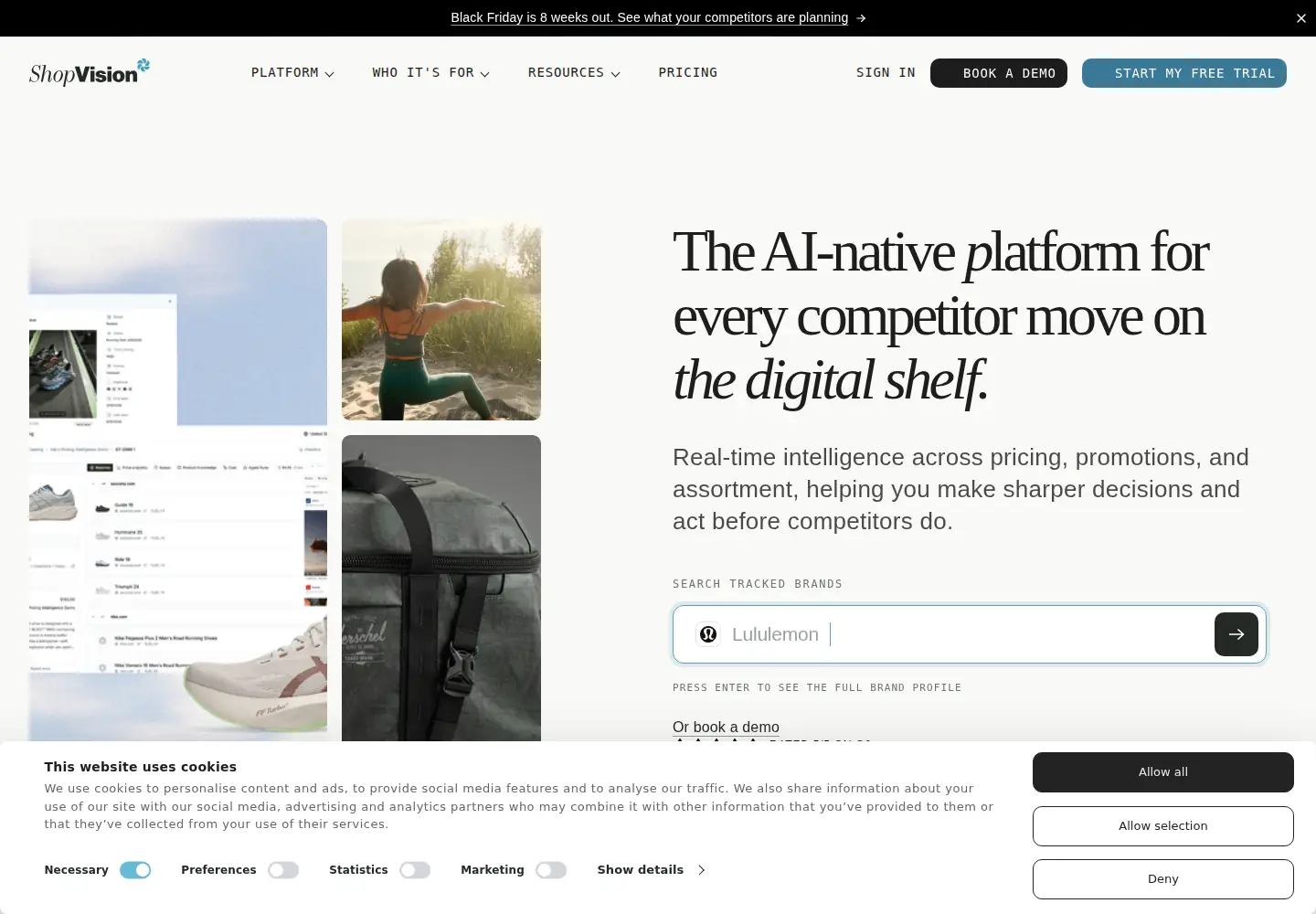Submit the brand search with the arrow button
The width and height of the screenshot is (1316, 914).
coord(1236,634)
